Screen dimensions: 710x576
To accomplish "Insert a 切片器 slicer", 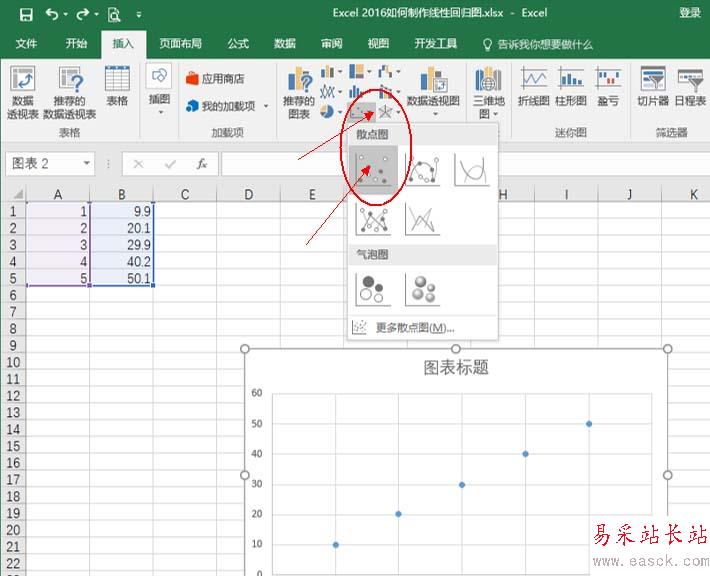I will [x=653, y=86].
